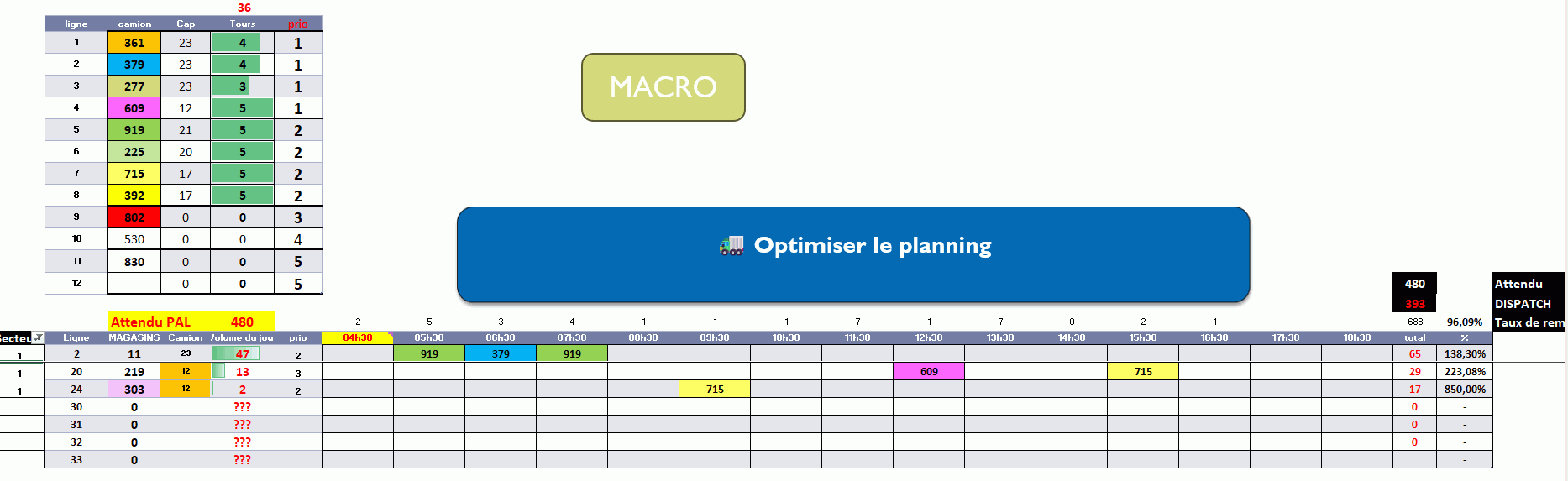This screenshot has height=481, width=1568.
Task: Select the red camion 802 cell
Action: [x=134, y=217]
